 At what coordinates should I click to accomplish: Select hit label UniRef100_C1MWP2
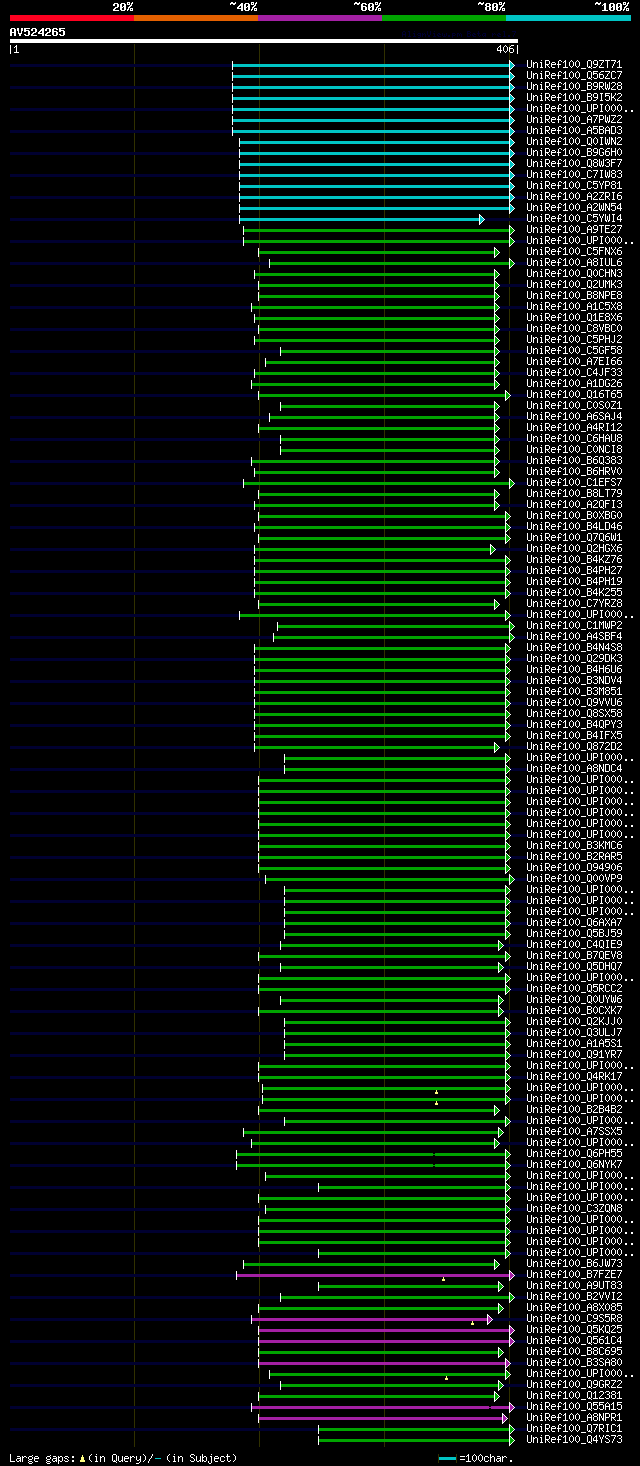coord(574,626)
